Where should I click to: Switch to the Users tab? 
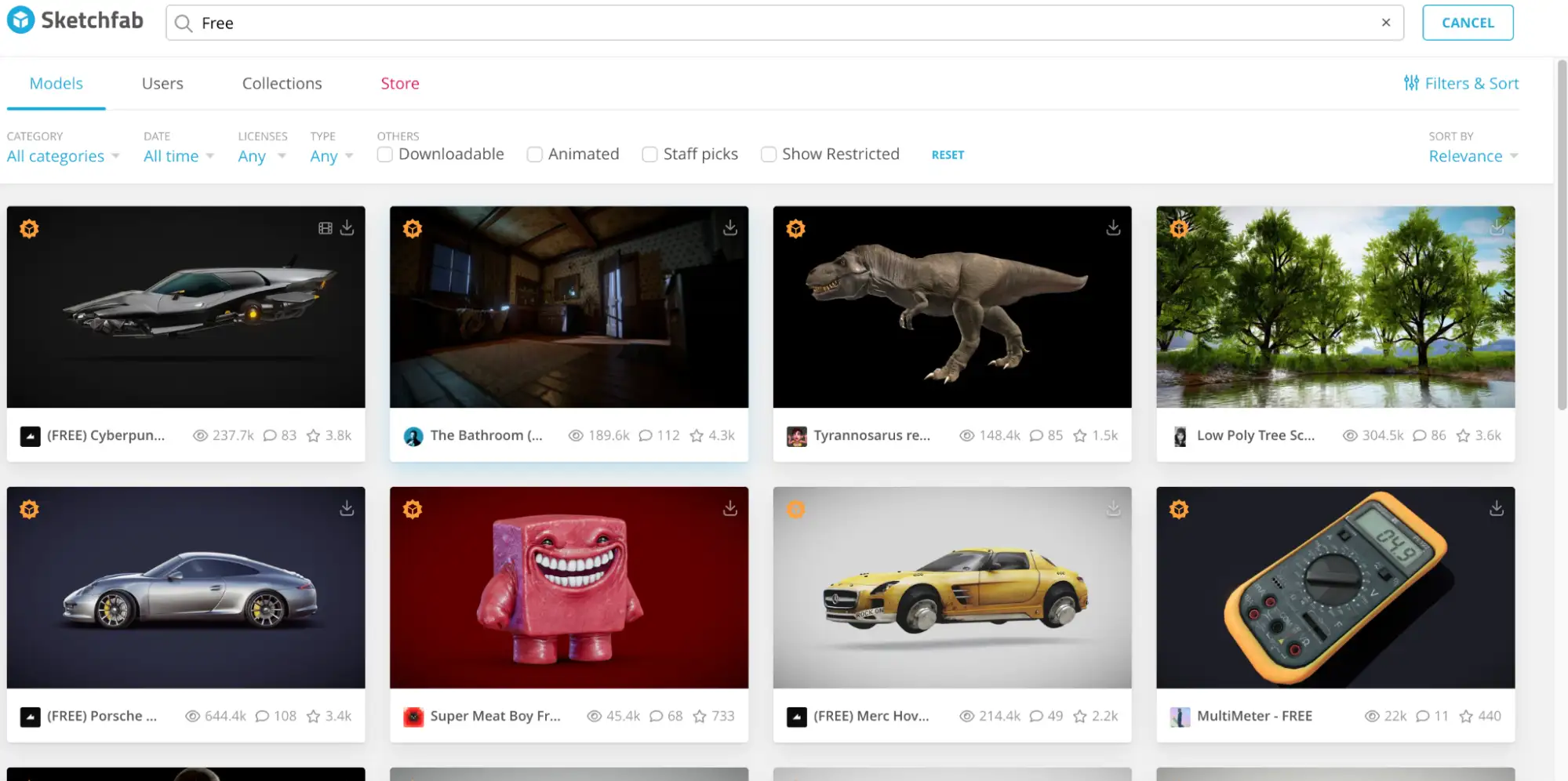[x=162, y=83]
